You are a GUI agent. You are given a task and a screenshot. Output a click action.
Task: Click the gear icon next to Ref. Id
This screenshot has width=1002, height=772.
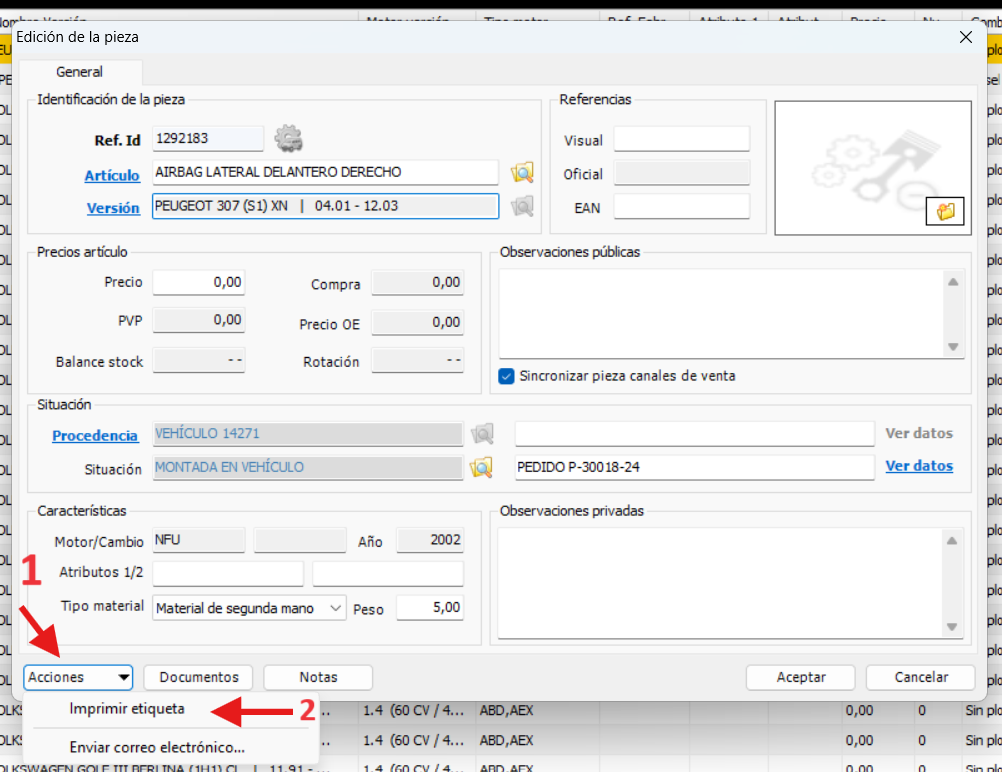point(288,139)
